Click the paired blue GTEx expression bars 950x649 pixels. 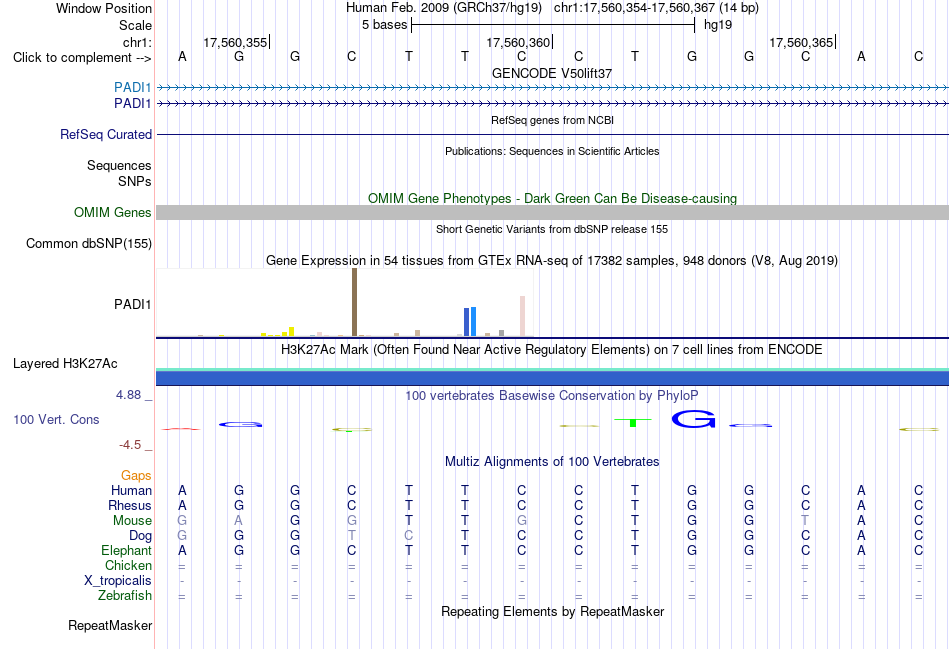(x=470, y=321)
